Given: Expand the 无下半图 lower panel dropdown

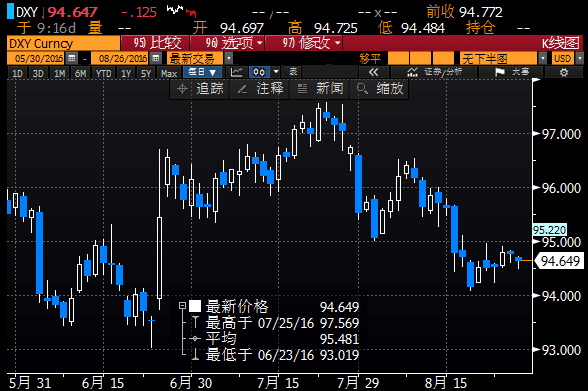Looking at the screenshot, I should point(543,58).
